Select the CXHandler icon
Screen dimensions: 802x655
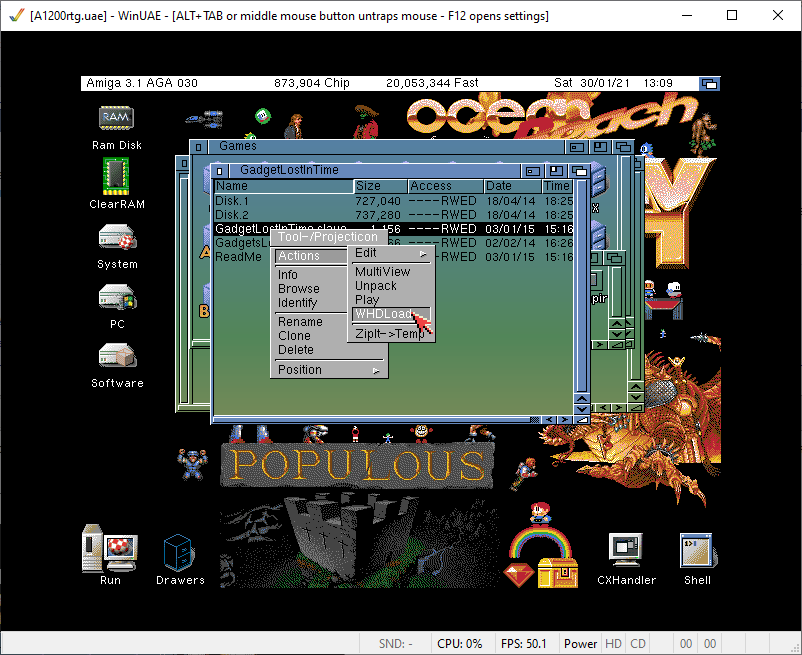tap(626, 550)
